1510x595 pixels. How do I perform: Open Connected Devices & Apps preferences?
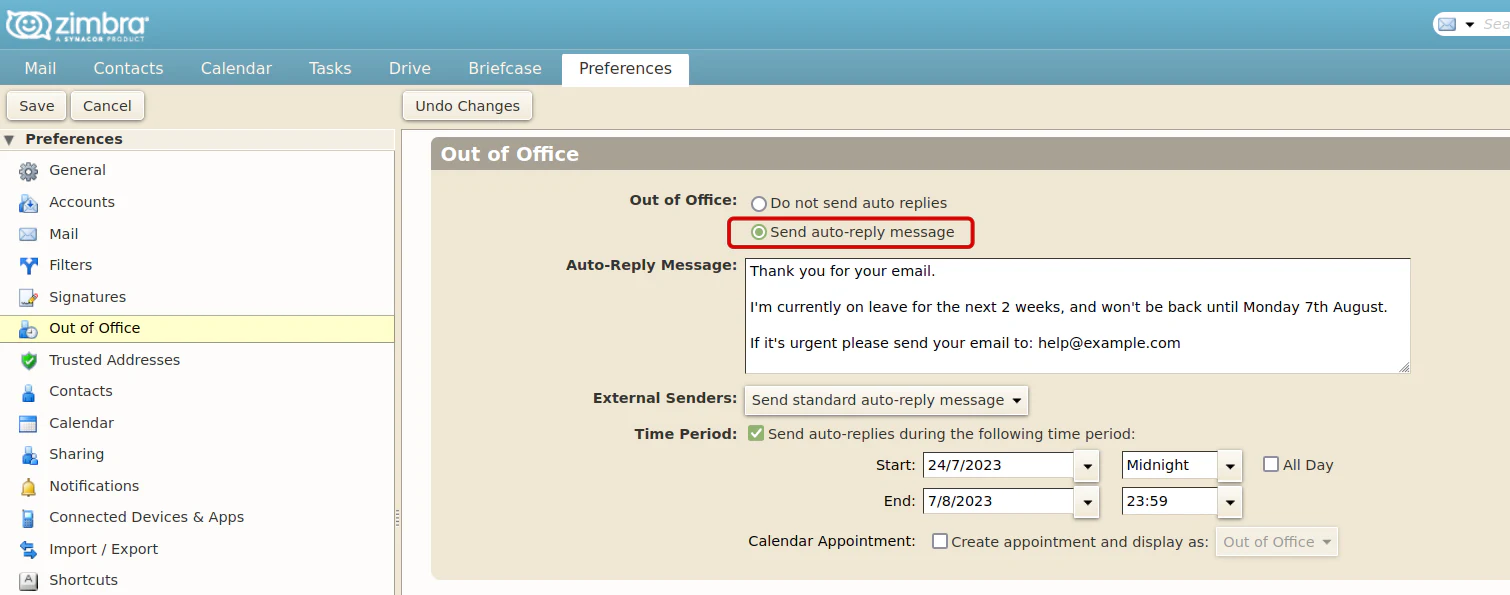tap(197, 517)
